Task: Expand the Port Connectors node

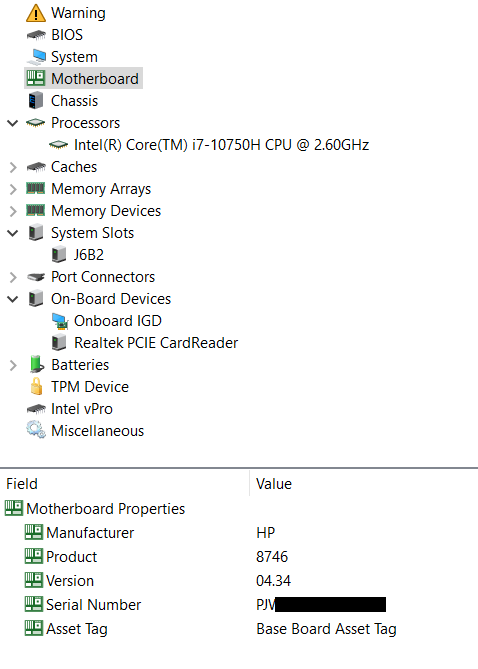Action: [x=13, y=277]
